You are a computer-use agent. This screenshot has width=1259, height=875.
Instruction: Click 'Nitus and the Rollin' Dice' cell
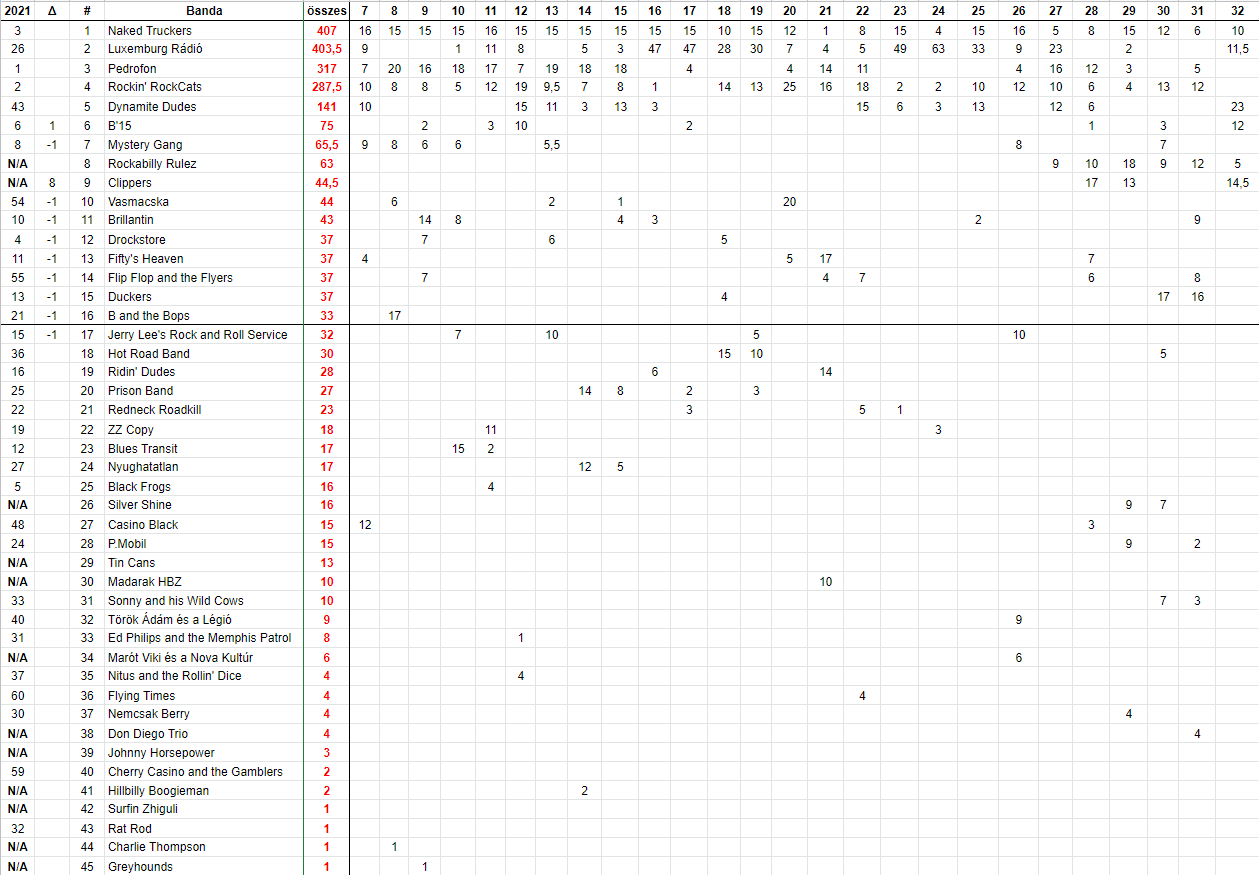(204, 676)
